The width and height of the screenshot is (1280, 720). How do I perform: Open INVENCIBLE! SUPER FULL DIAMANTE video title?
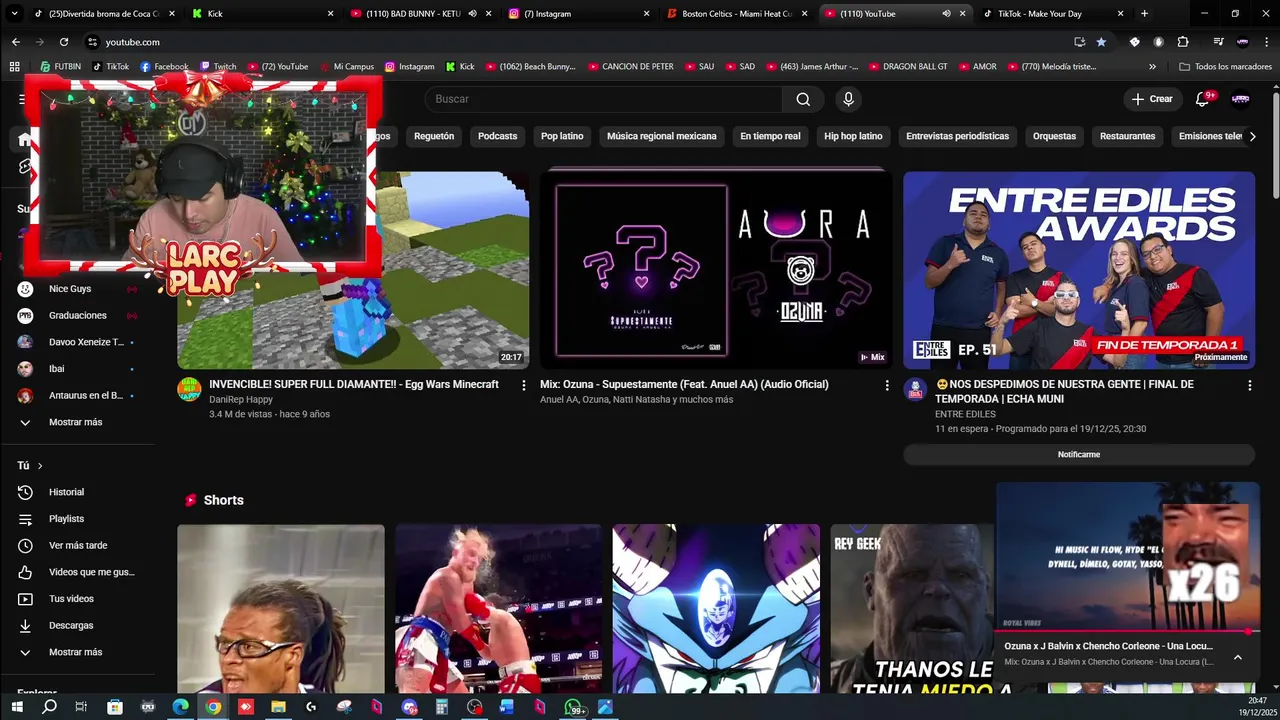353,384
